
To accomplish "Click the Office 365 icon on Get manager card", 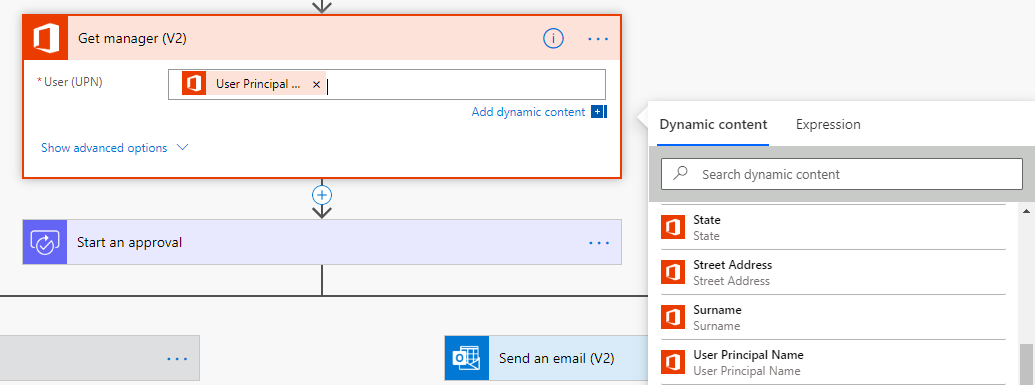I will 46,38.
